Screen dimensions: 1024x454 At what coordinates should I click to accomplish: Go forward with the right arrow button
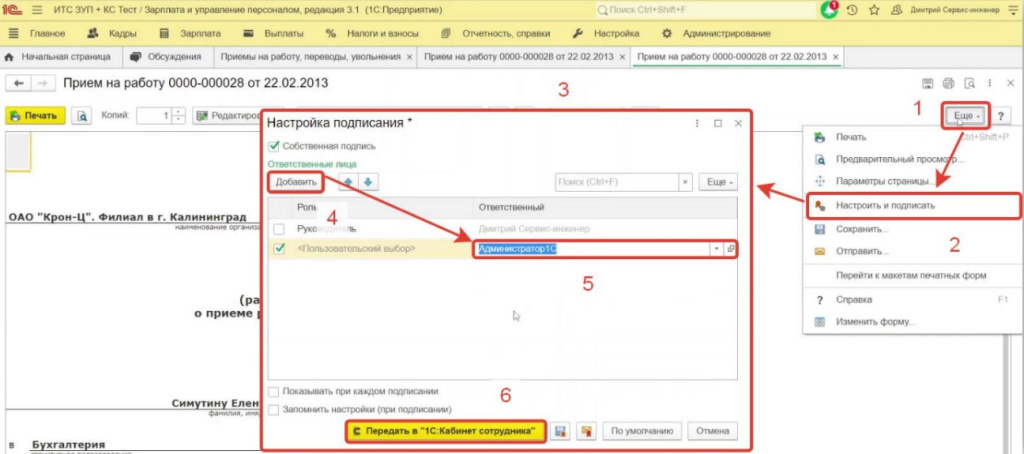click(x=41, y=83)
